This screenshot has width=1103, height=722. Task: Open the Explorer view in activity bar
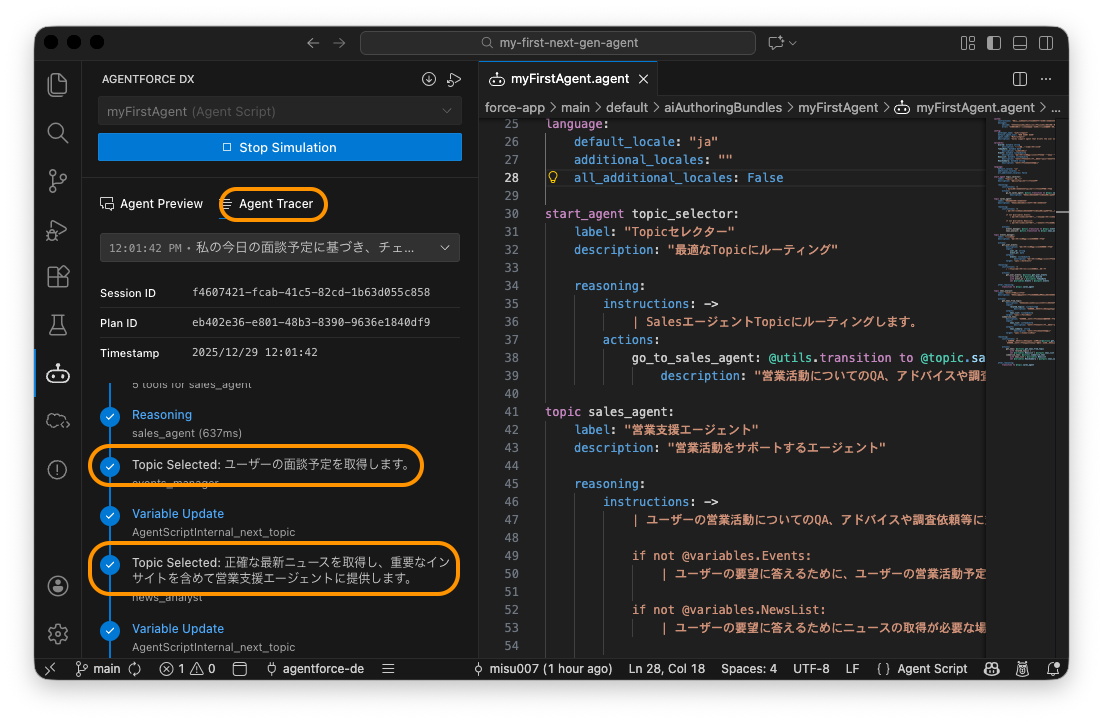pos(58,84)
